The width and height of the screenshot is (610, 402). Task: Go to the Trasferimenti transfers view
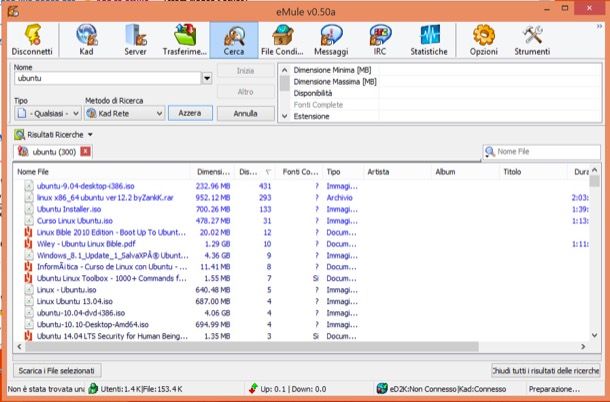click(x=185, y=40)
